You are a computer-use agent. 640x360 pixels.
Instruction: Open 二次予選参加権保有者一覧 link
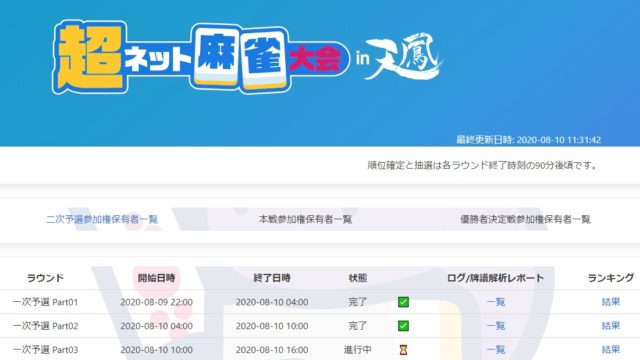pyautogui.click(x=102, y=219)
